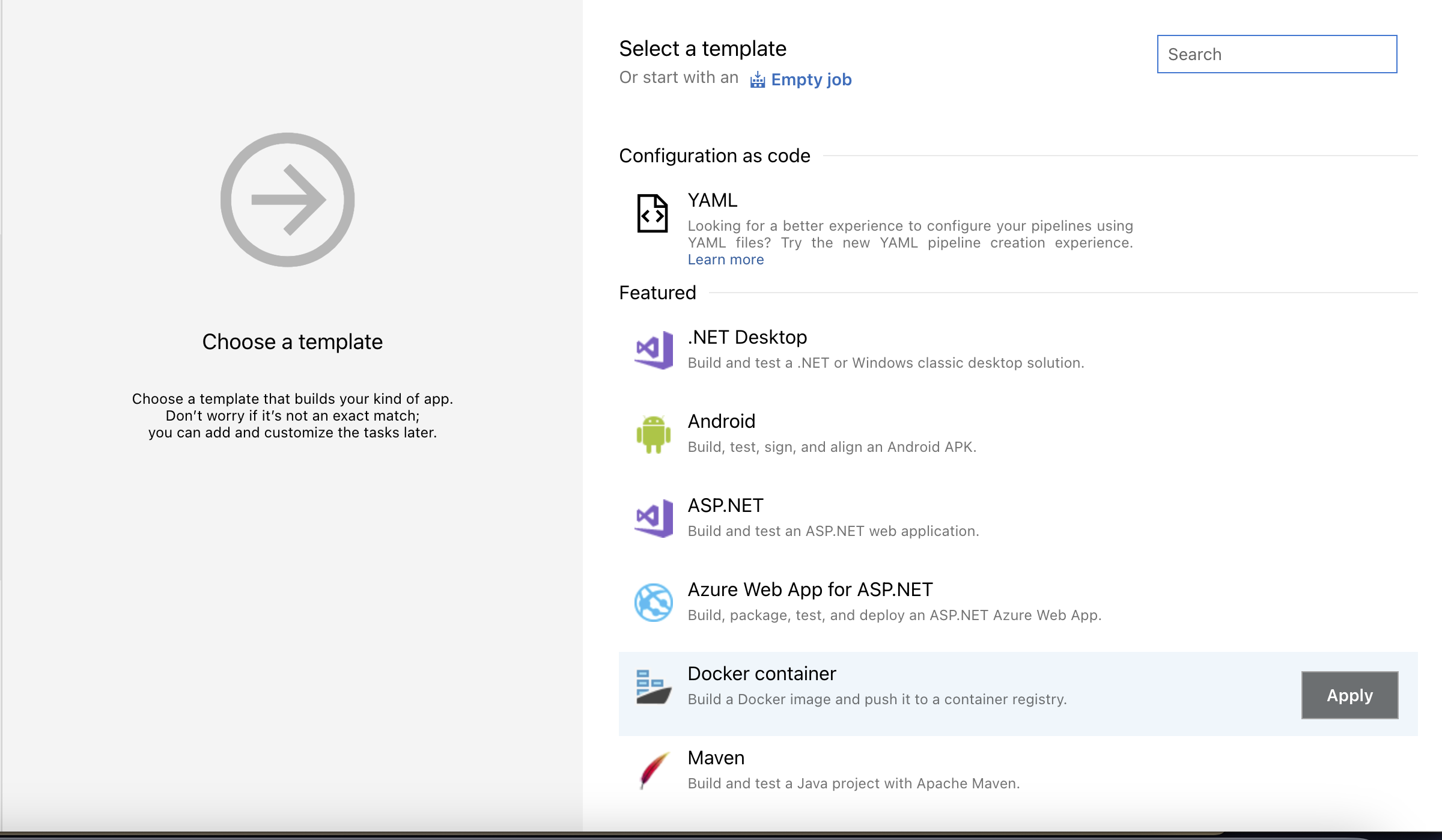This screenshot has width=1442, height=840.
Task: Click the Docker container ship icon
Action: [x=654, y=686]
